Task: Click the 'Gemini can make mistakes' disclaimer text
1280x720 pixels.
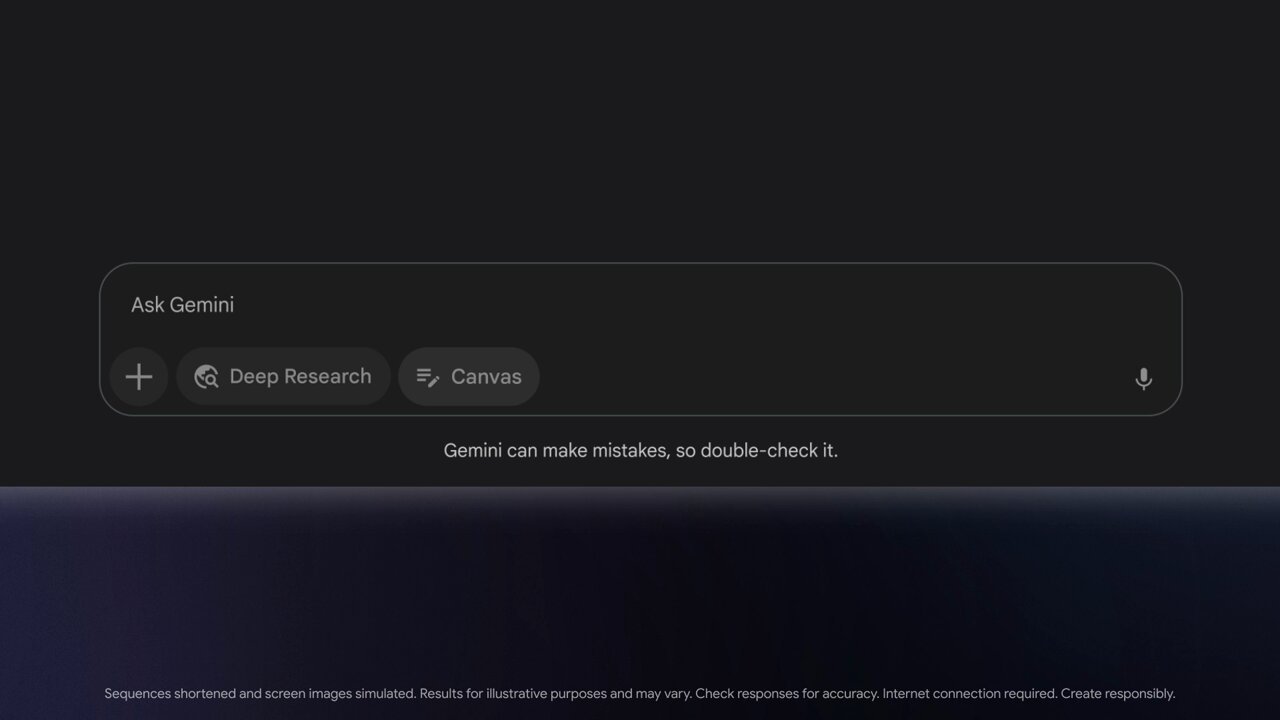Action: point(641,451)
